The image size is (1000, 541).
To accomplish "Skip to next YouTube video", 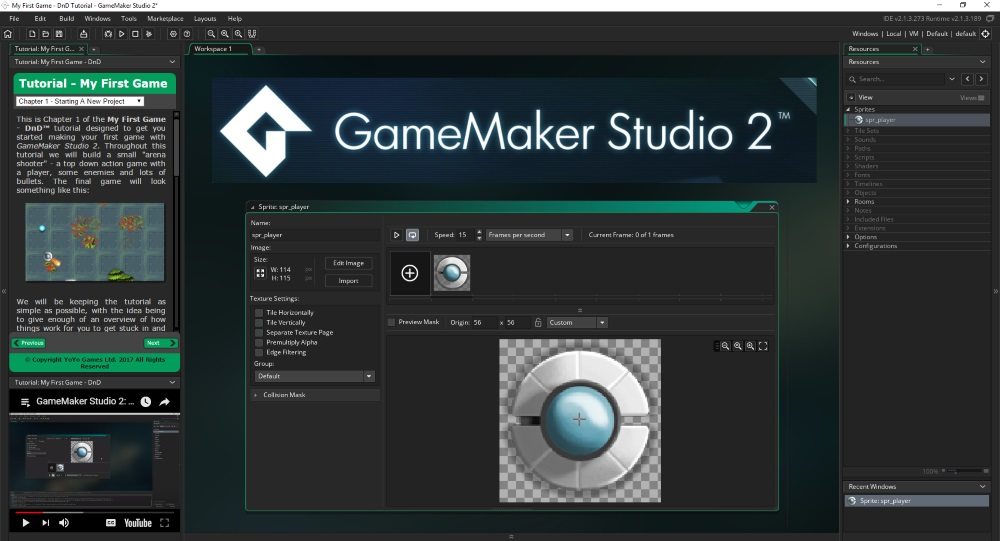I will click(45, 522).
